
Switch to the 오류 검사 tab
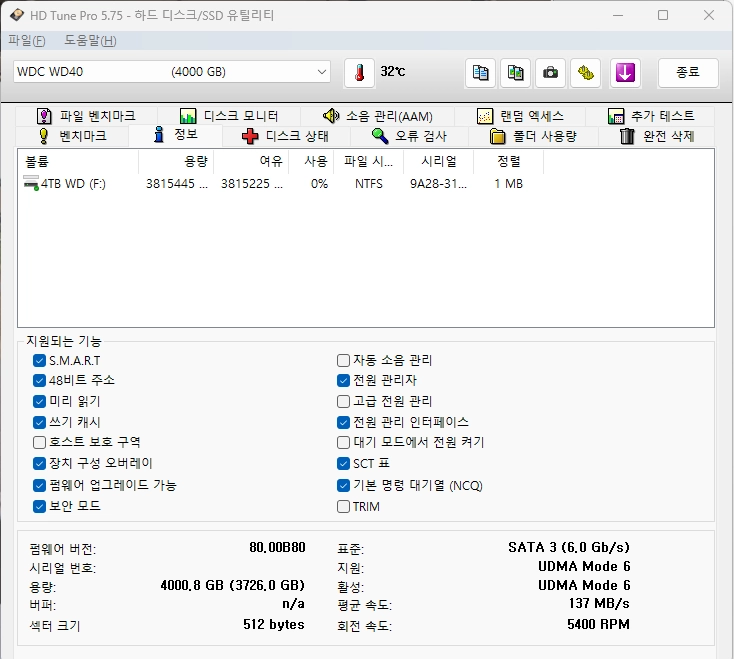pyautogui.click(x=410, y=136)
